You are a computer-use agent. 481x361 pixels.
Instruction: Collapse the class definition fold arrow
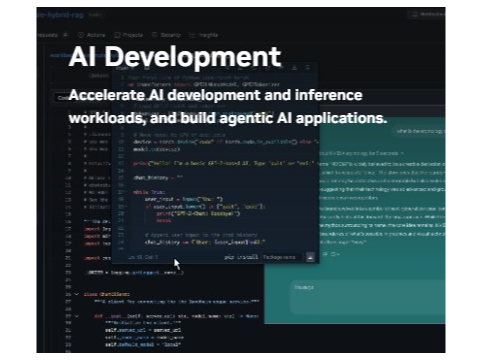[77, 294]
